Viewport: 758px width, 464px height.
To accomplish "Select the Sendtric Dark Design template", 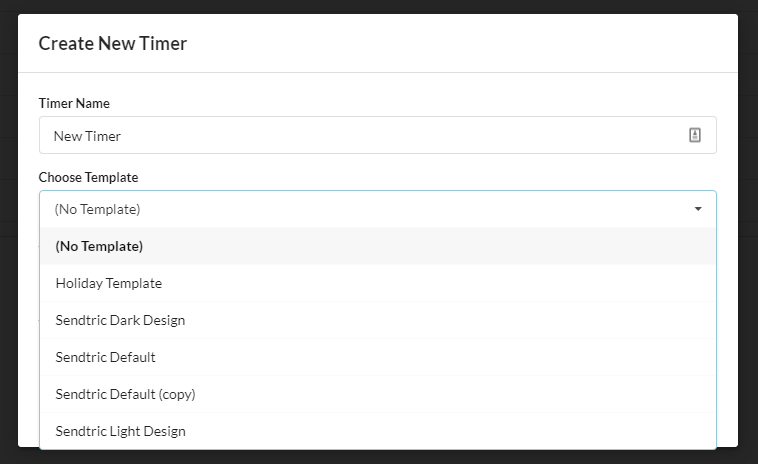I will coord(120,320).
